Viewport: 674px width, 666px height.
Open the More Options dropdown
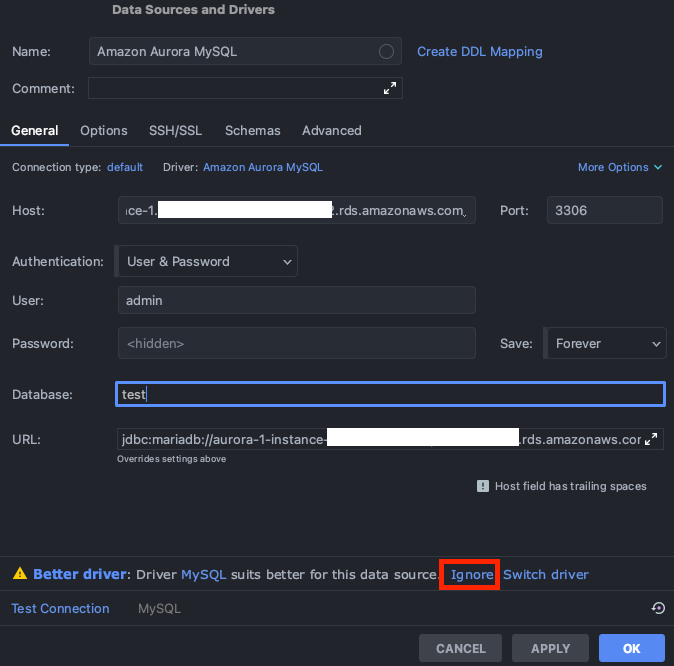point(619,167)
